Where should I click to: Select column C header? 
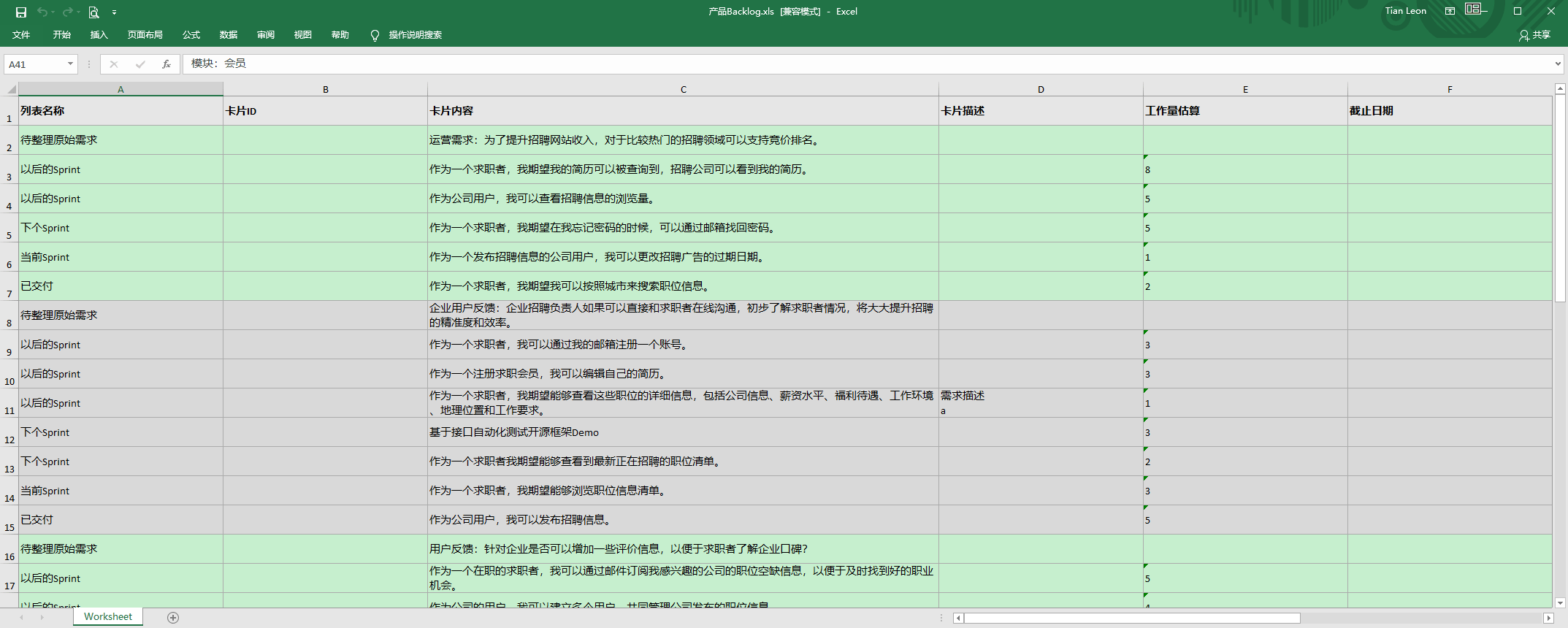(x=683, y=89)
